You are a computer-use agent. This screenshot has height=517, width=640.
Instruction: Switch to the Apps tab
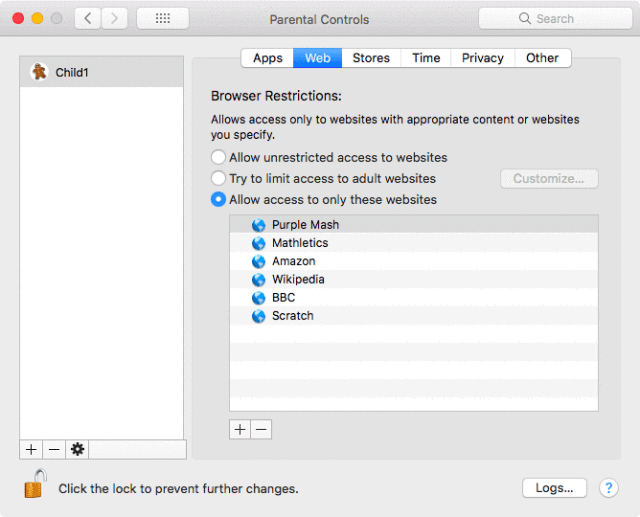click(x=267, y=58)
